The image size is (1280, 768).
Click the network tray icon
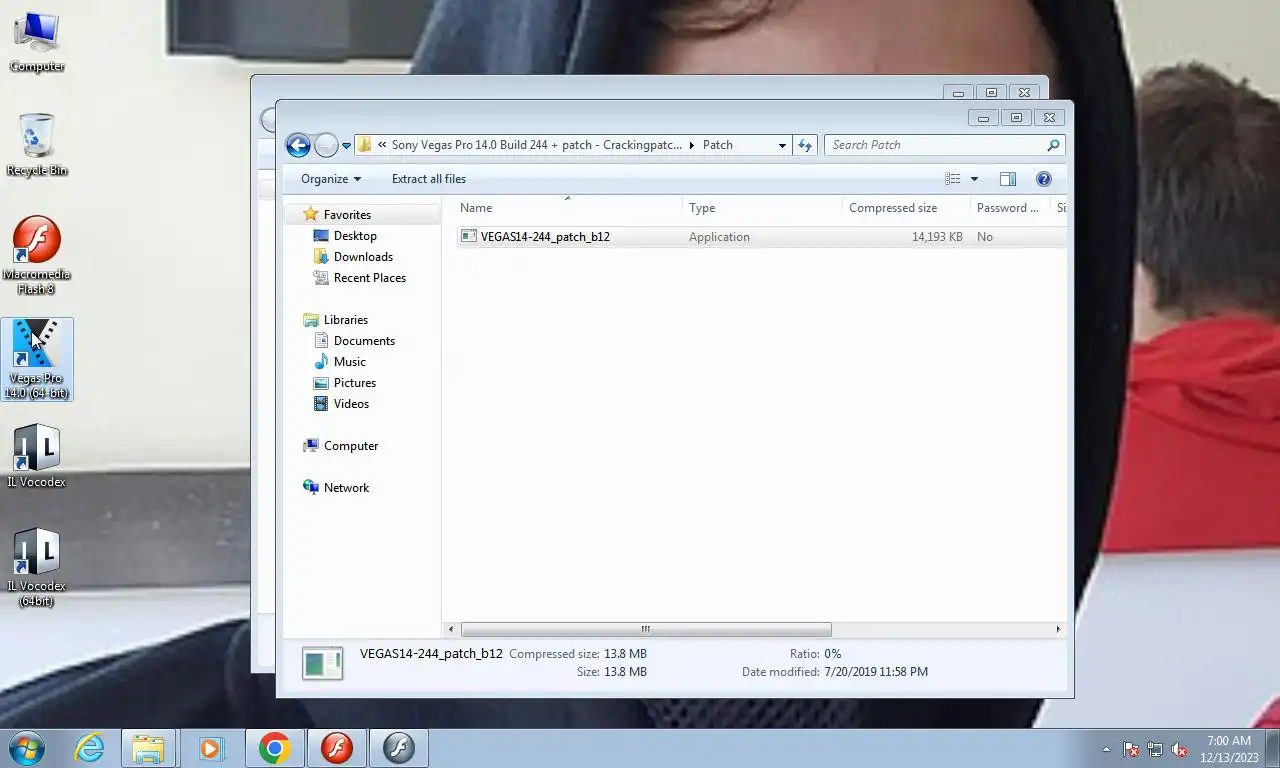click(1155, 749)
